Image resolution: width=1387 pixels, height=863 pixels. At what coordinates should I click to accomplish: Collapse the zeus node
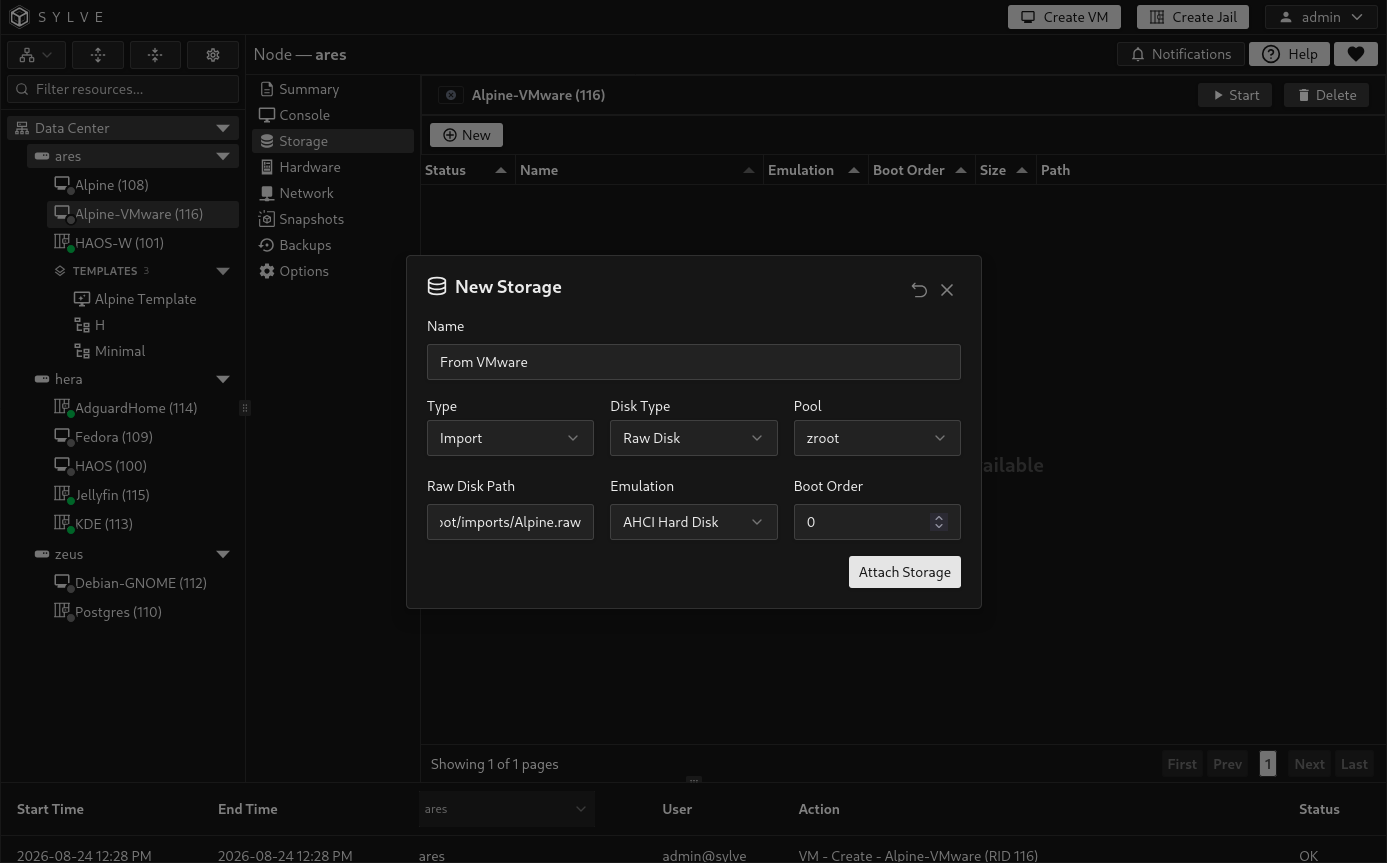coord(223,554)
